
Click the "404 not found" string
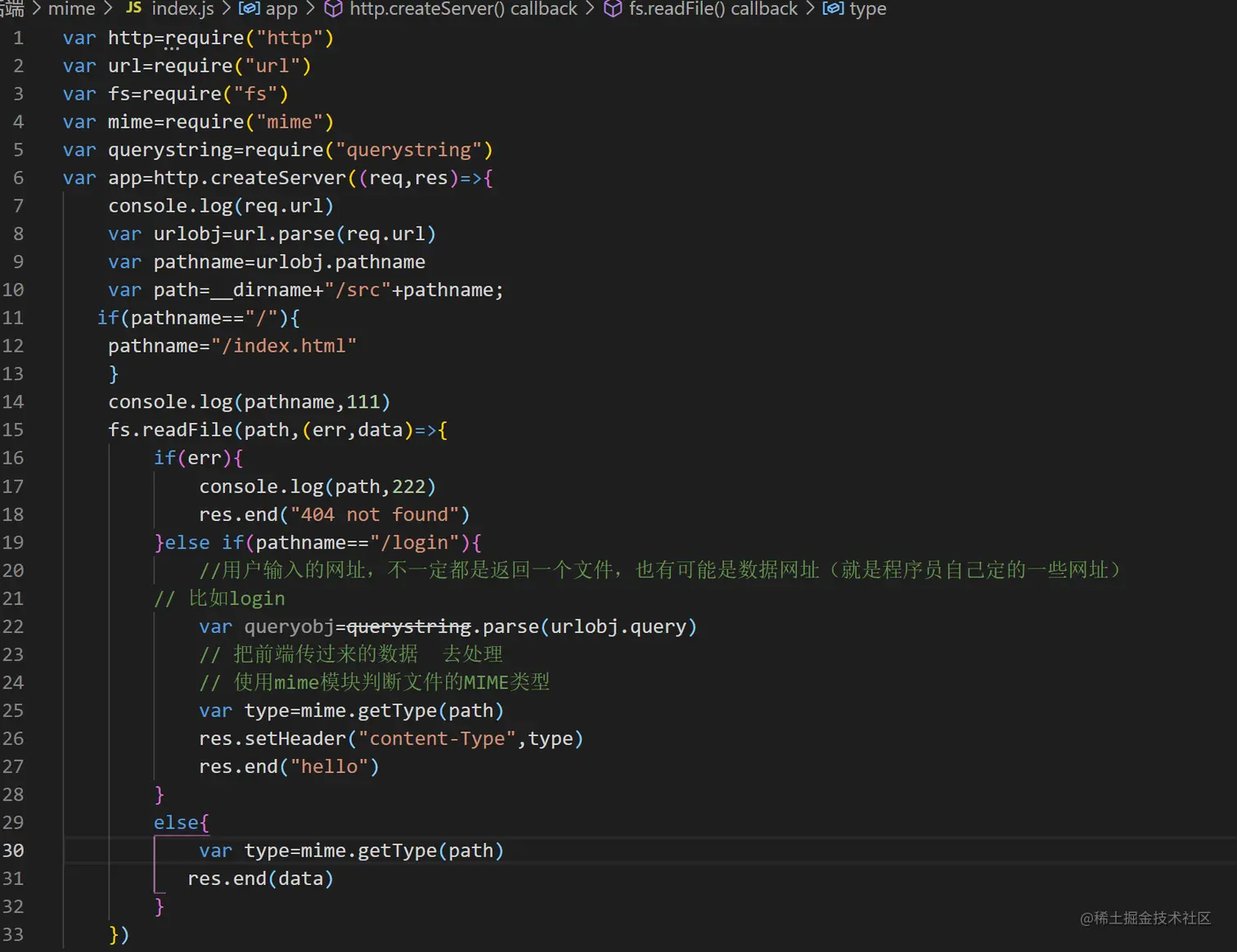point(374,514)
